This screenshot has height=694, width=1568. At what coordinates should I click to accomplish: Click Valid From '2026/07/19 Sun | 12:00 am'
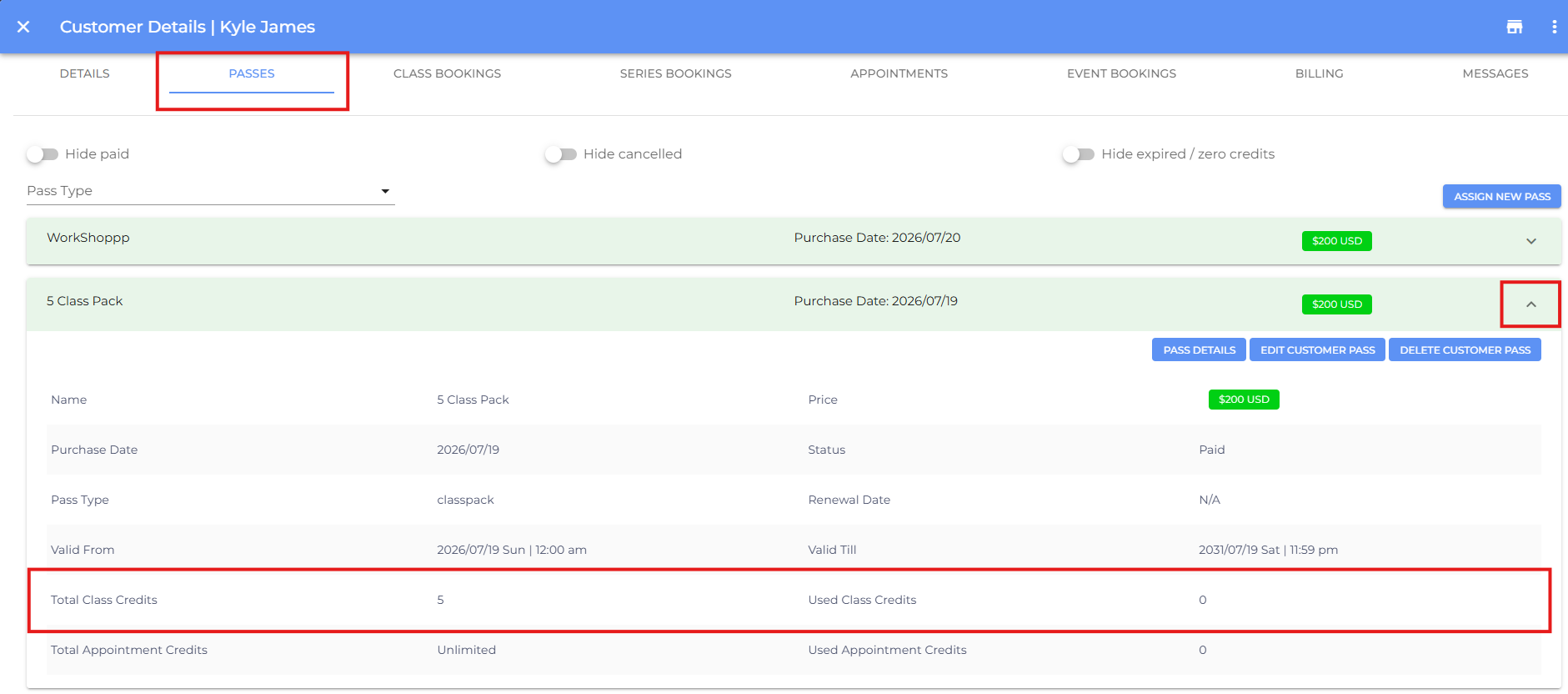[x=512, y=550]
